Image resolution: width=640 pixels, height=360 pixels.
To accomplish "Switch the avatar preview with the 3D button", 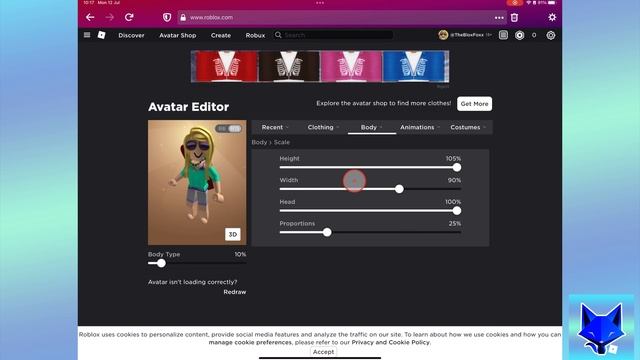I will 233,234.
